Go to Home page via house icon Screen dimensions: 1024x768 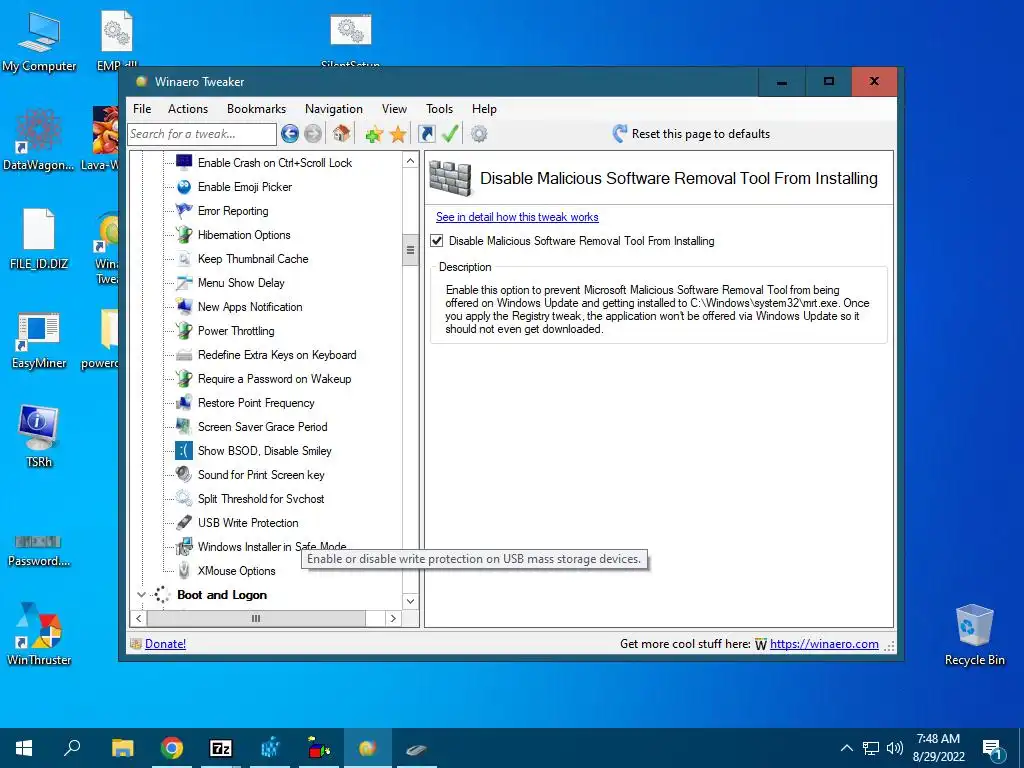[x=341, y=133]
